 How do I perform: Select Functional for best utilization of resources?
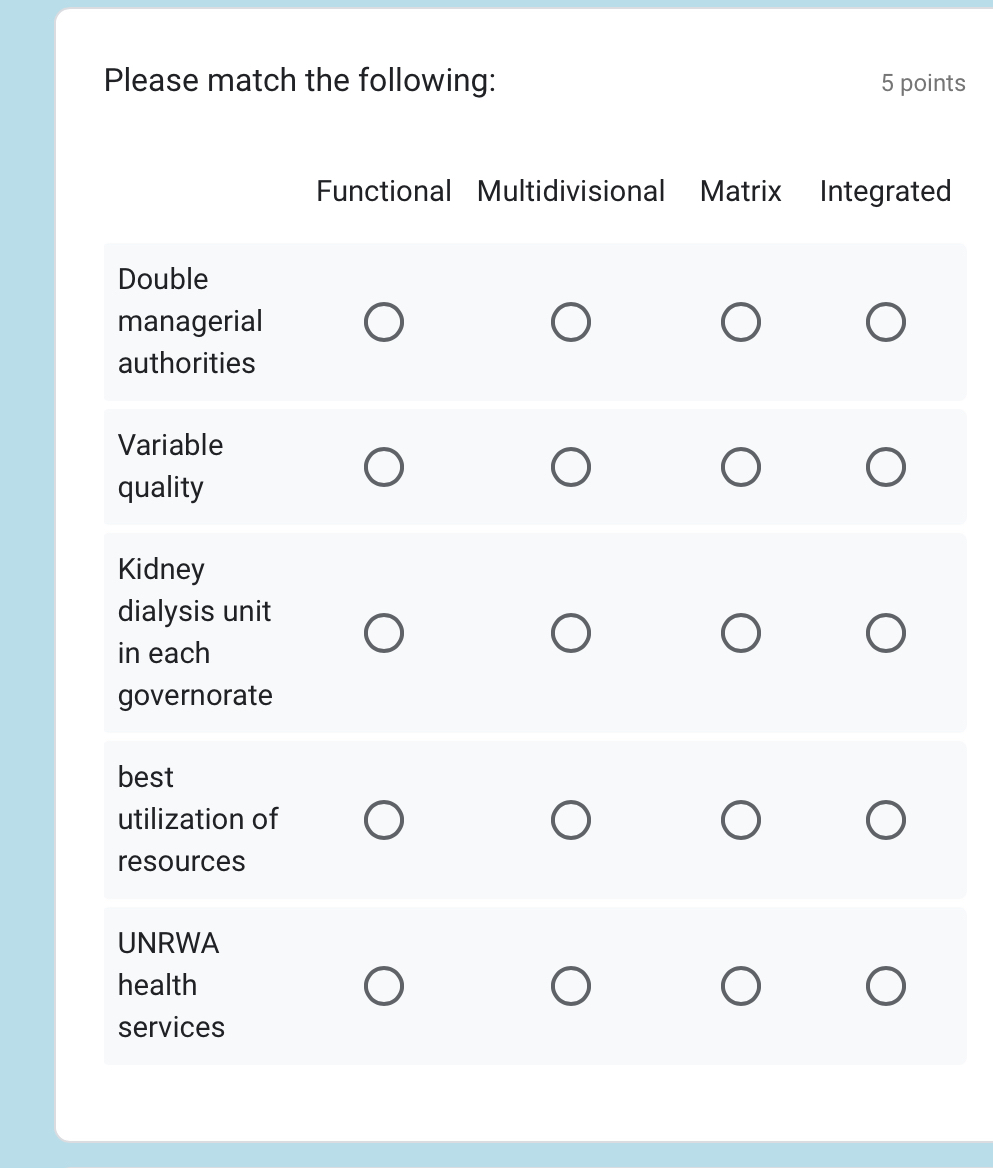pos(384,819)
